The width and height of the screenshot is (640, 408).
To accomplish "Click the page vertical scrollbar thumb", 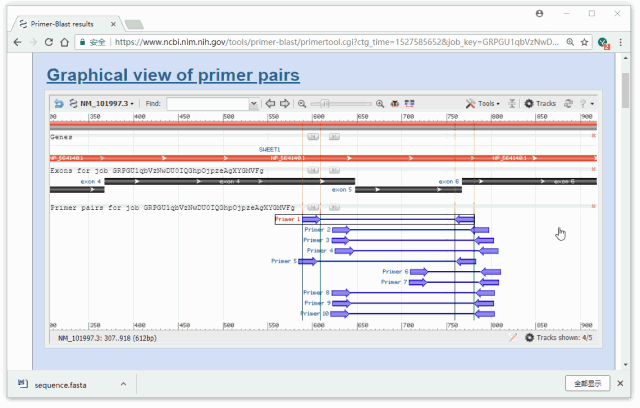I will coord(625,90).
